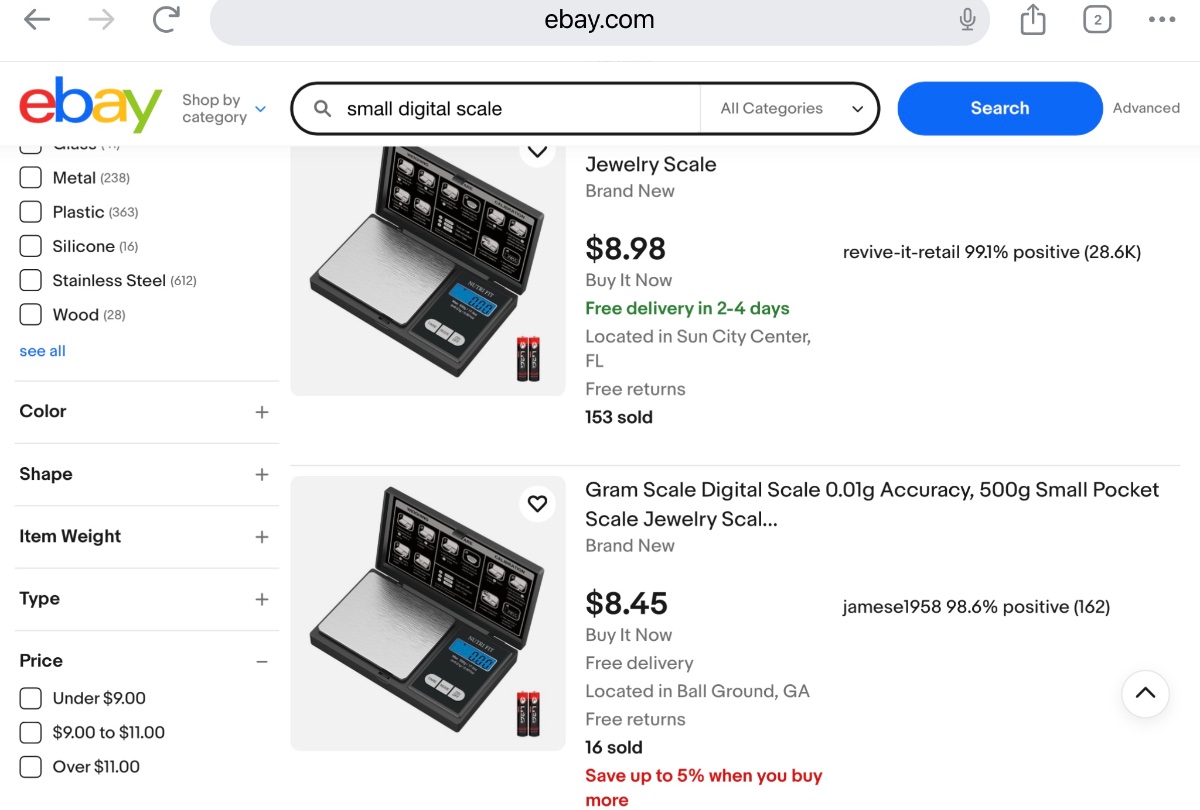Go to the eBay homepage via logo

pyautogui.click(x=90, y=106)
